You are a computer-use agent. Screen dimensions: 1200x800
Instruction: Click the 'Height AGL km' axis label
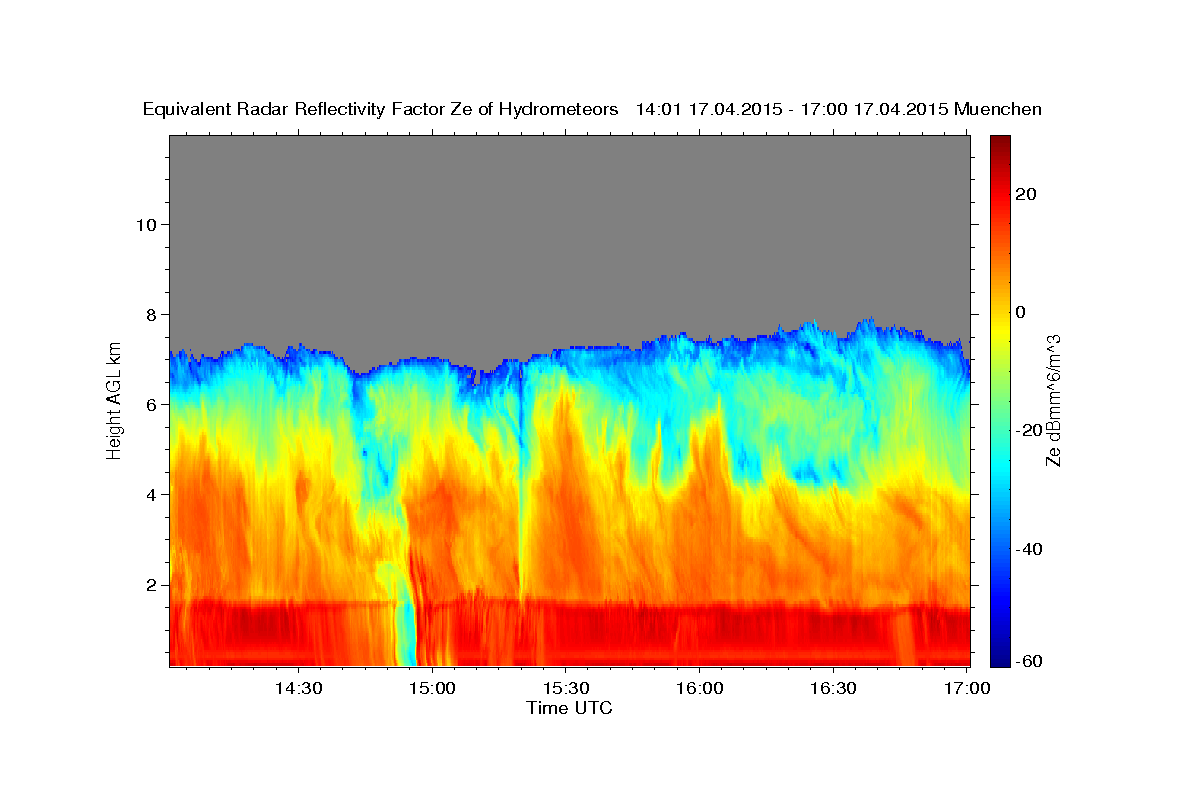[x=115, y=401]
